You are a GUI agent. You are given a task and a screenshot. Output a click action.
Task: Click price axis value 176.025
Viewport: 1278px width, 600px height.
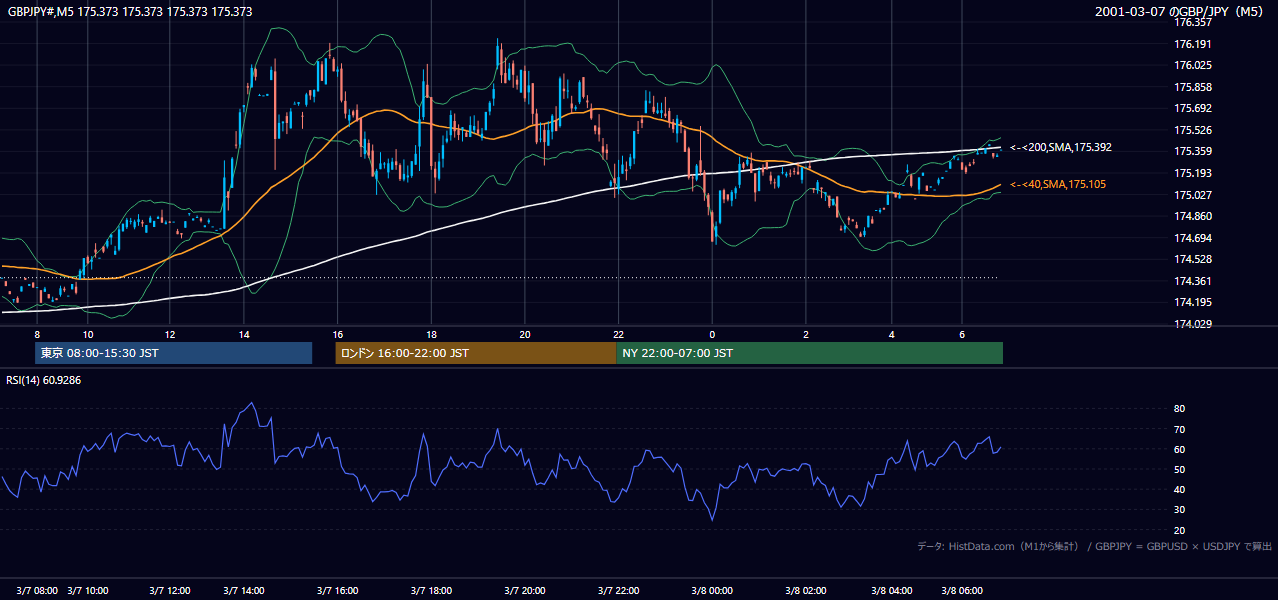click(1193, 65)
